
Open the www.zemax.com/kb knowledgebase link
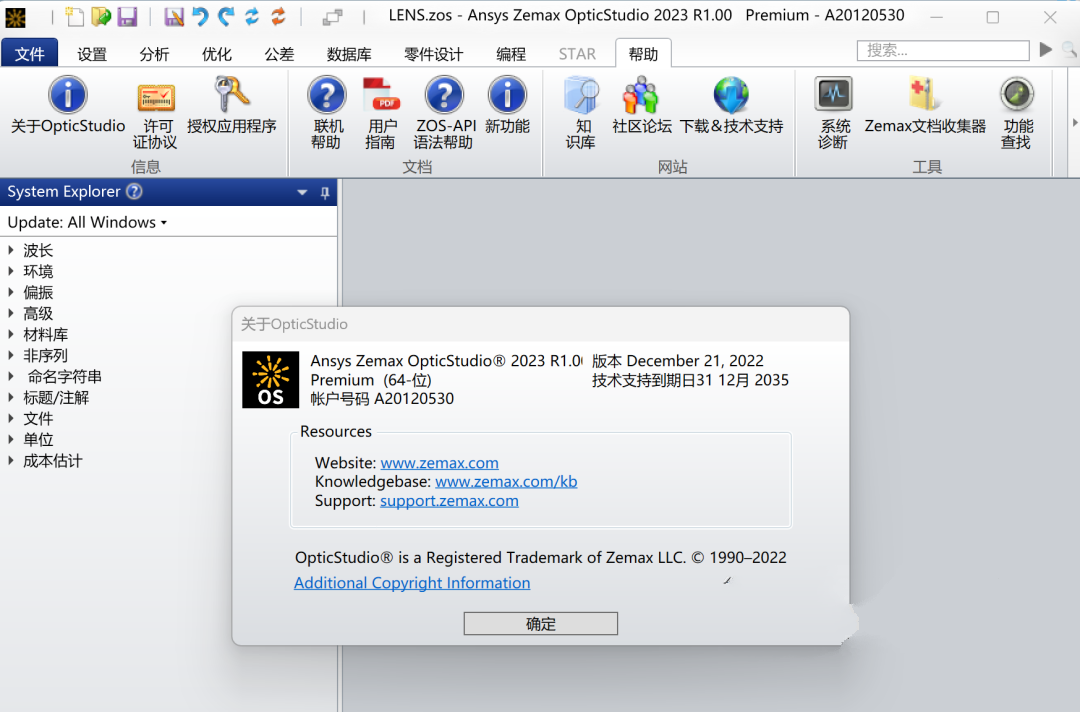[506, 481]
